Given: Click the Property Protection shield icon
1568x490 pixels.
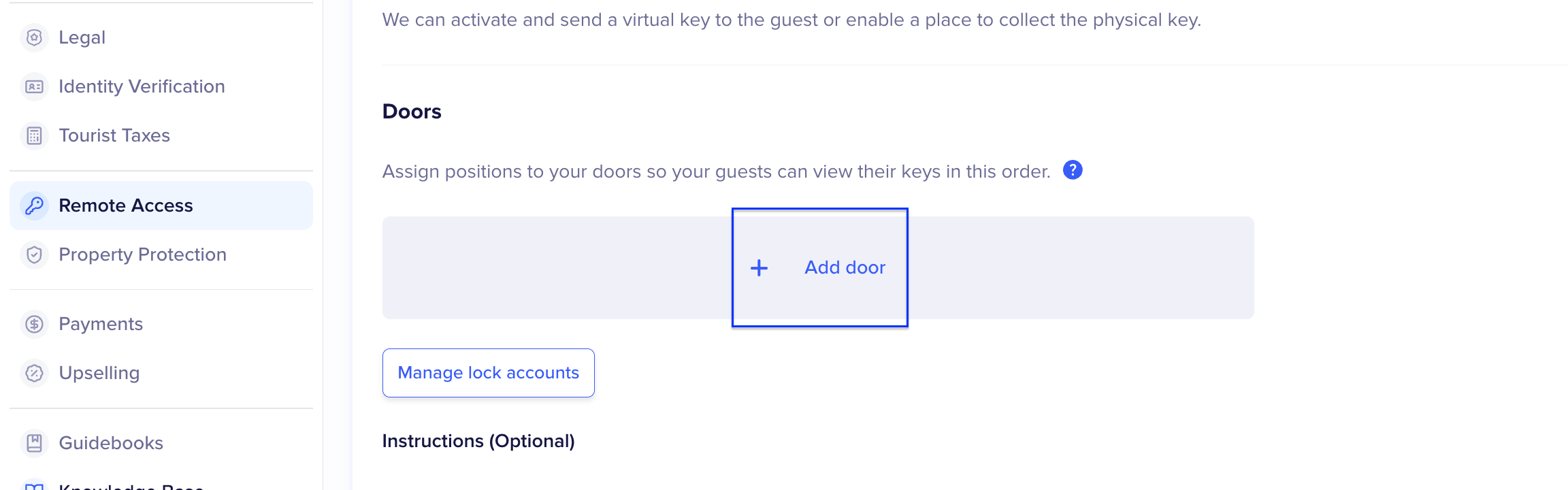Looking at the screenshot, I should pyautogui.click(x=34, y=255).
